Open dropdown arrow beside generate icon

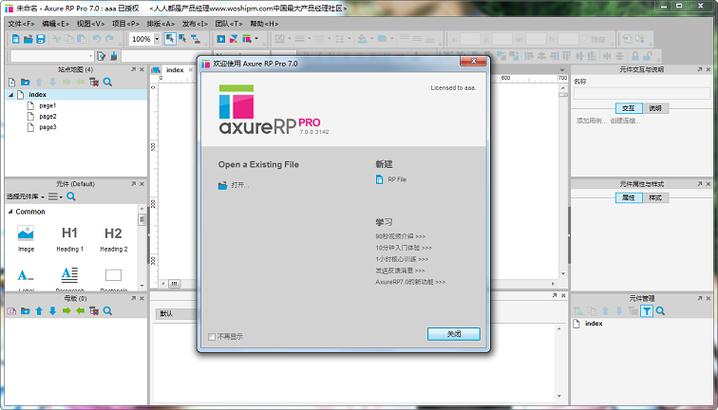256,39
